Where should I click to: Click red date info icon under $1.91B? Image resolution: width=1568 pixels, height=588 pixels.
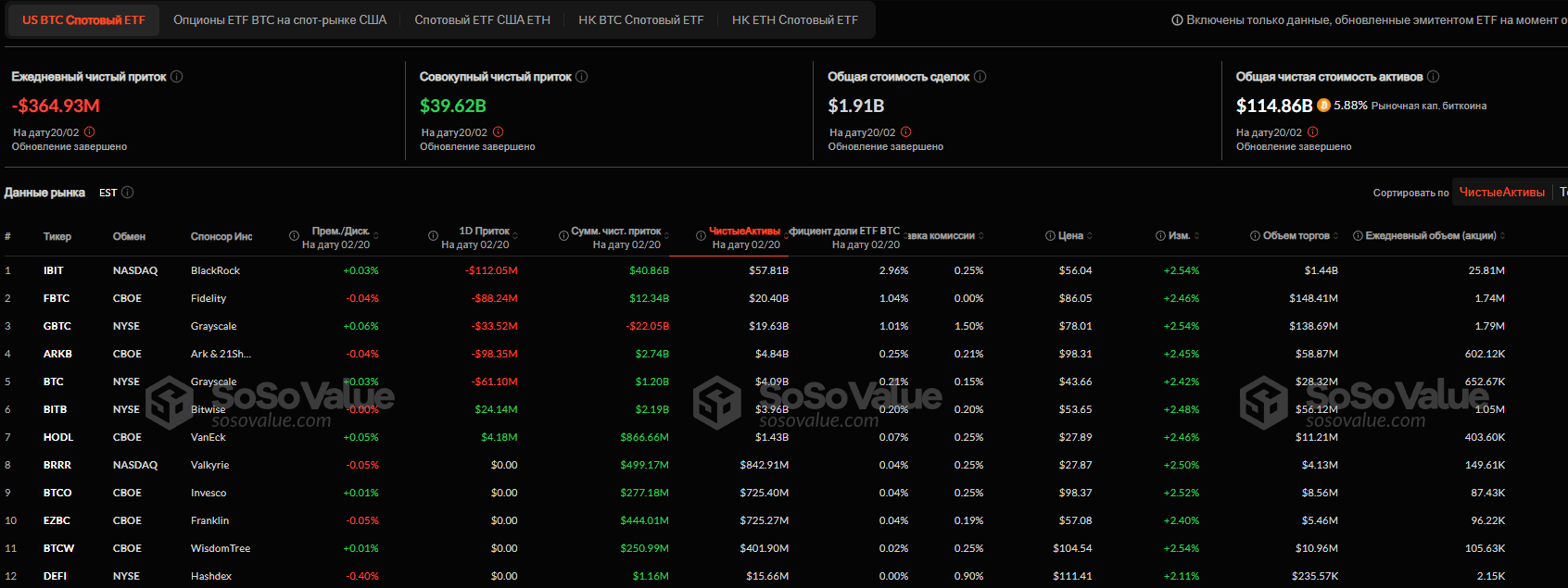(906, 132)
